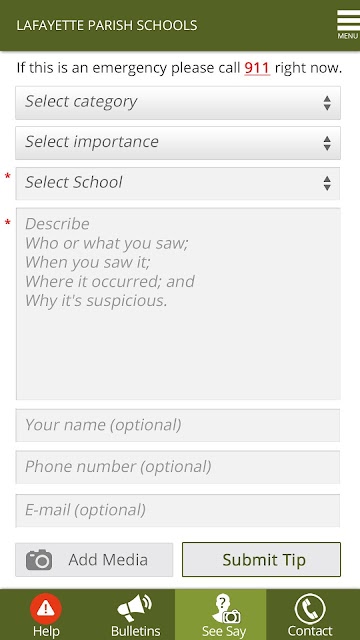Image resolution: width=360 pixels, height=640 pixels.
Task: Expand the Select importance dropdown
Action: 178,143
